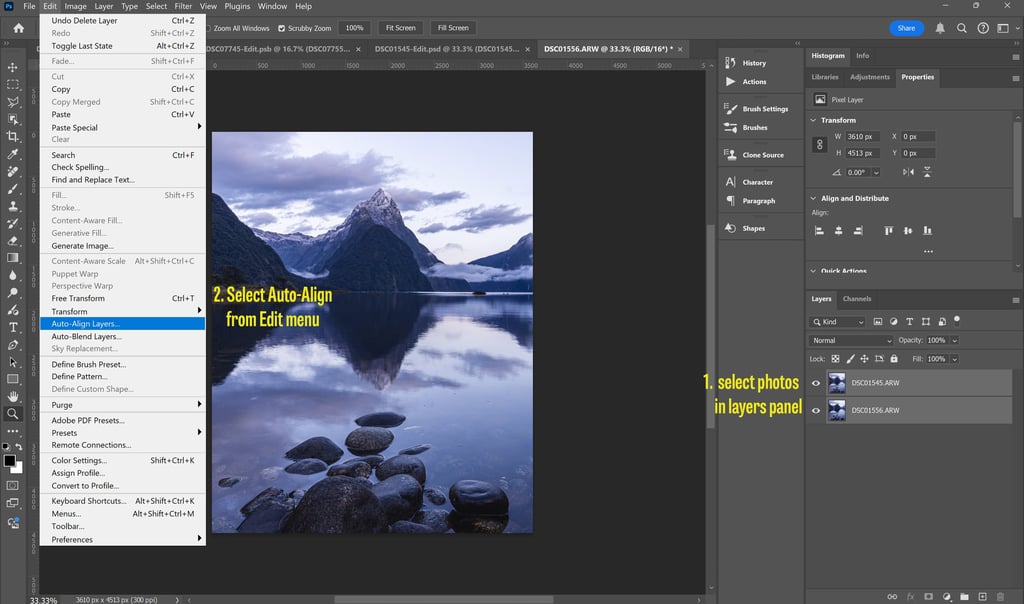Viewport: 1024px width, 604px height.
Task: Open the layer Kind filter dropdown
Action: tap(838, 322)
